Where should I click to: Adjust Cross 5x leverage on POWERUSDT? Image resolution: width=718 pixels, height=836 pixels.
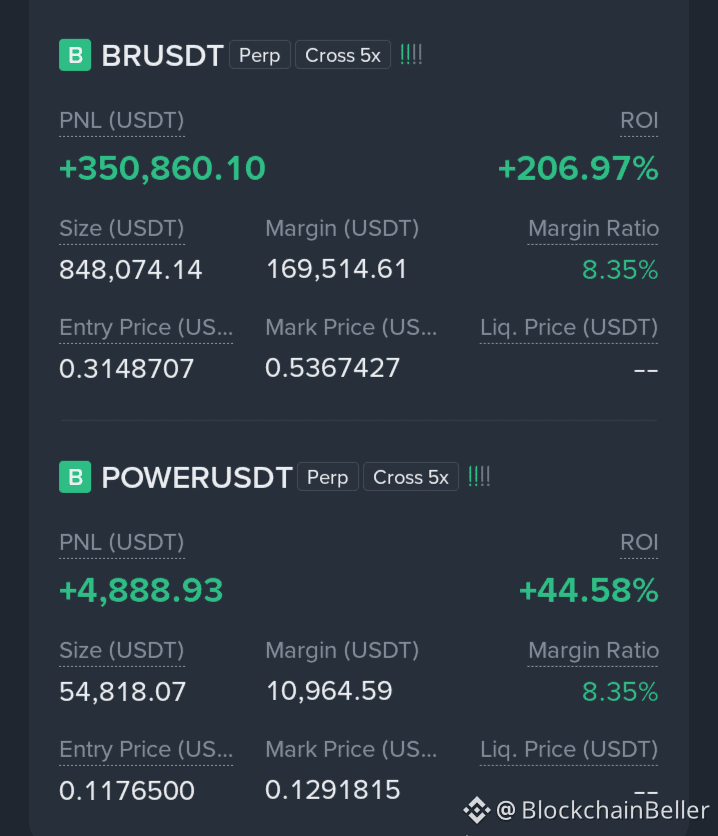410,477
